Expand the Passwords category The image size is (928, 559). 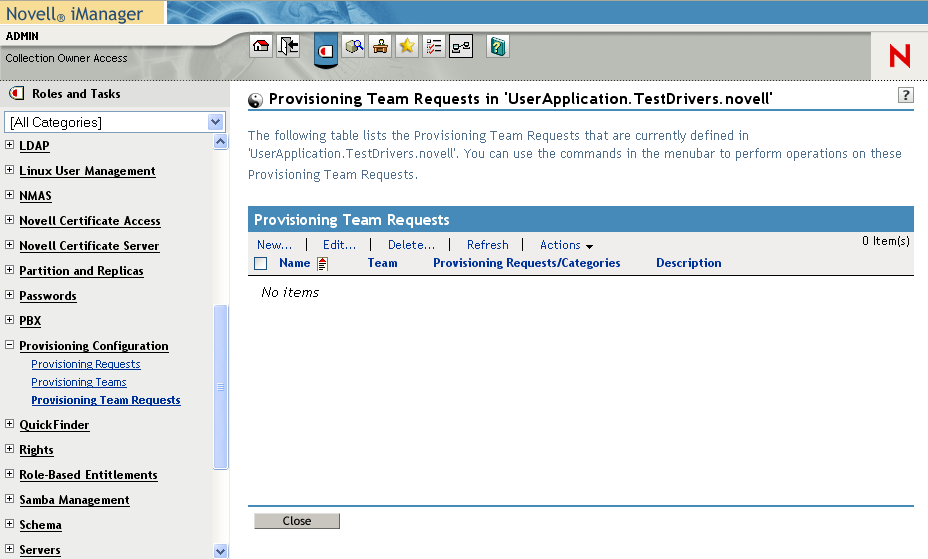(9, 295)
